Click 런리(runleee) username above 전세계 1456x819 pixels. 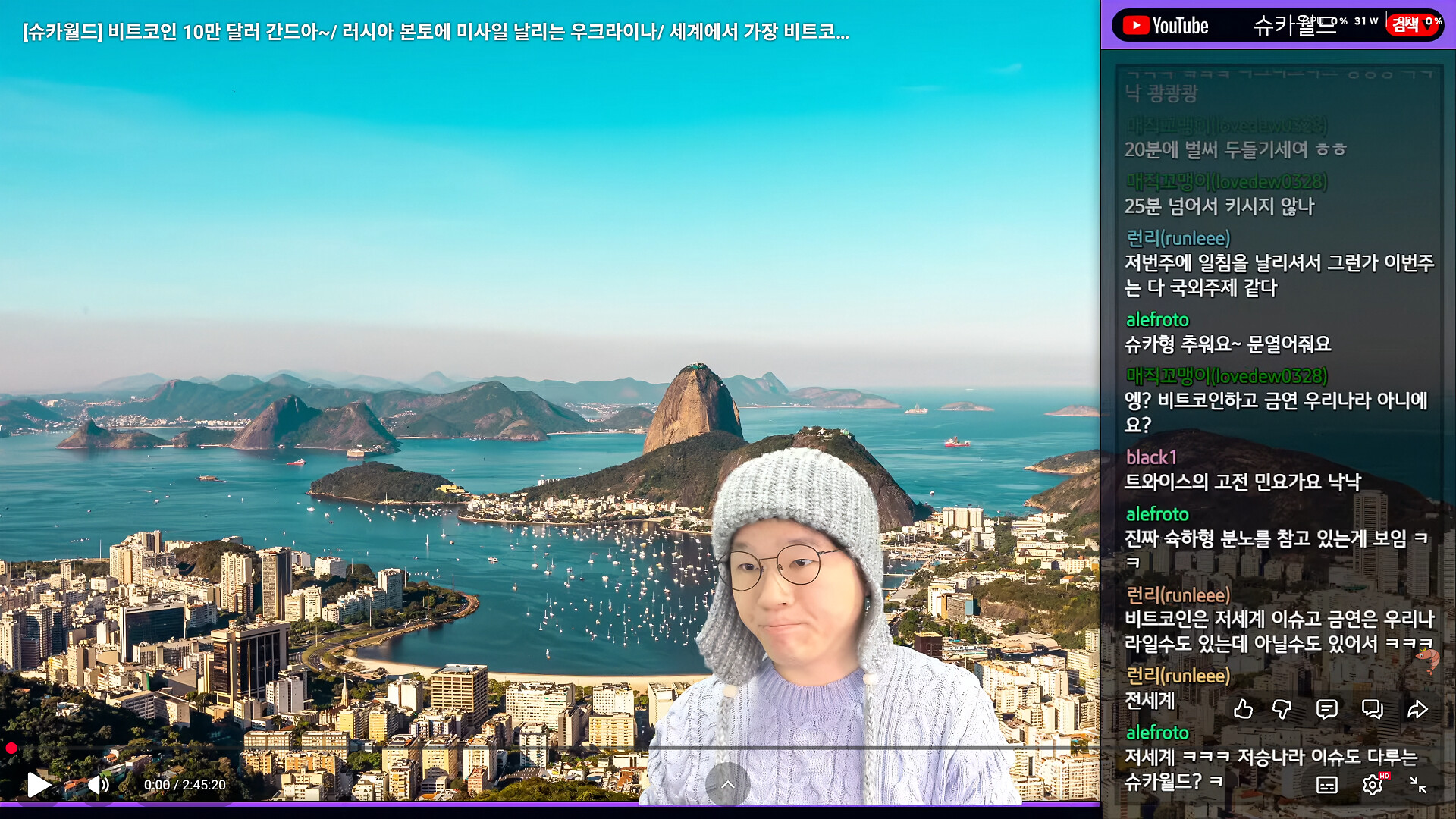(x=1178, y=676)
